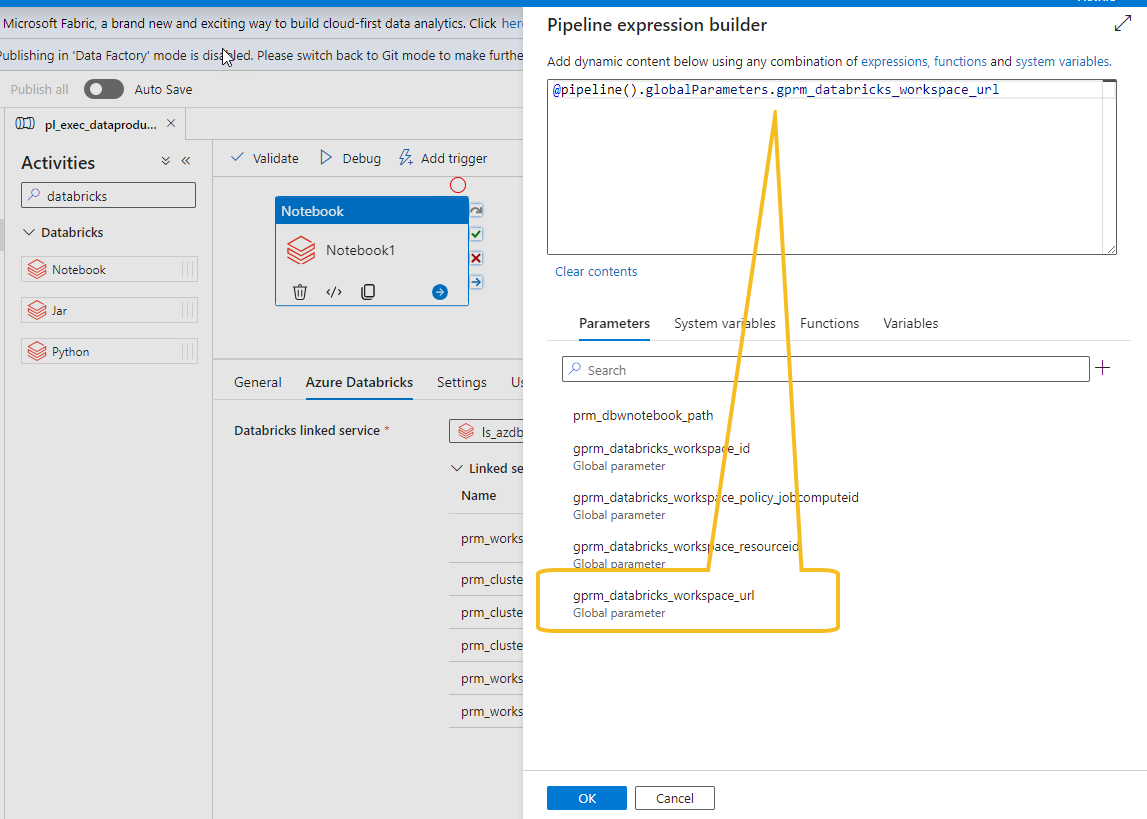Screen dimensions: 1147x819
Task: Click Add trigger in pipeline toolbar
Action: click(x=443, y=158)
